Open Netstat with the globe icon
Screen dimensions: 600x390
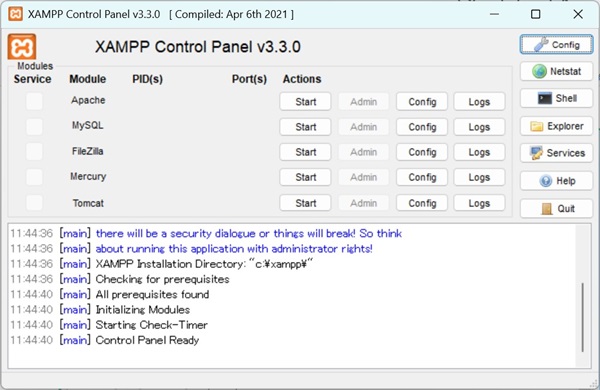(x=556, y=71)
